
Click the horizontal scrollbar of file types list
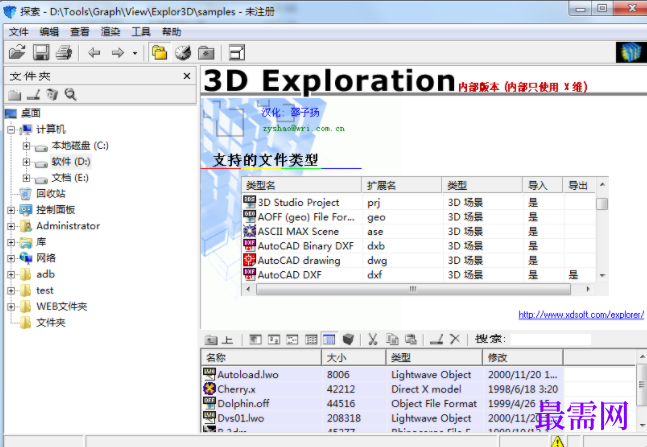(413, 289)
